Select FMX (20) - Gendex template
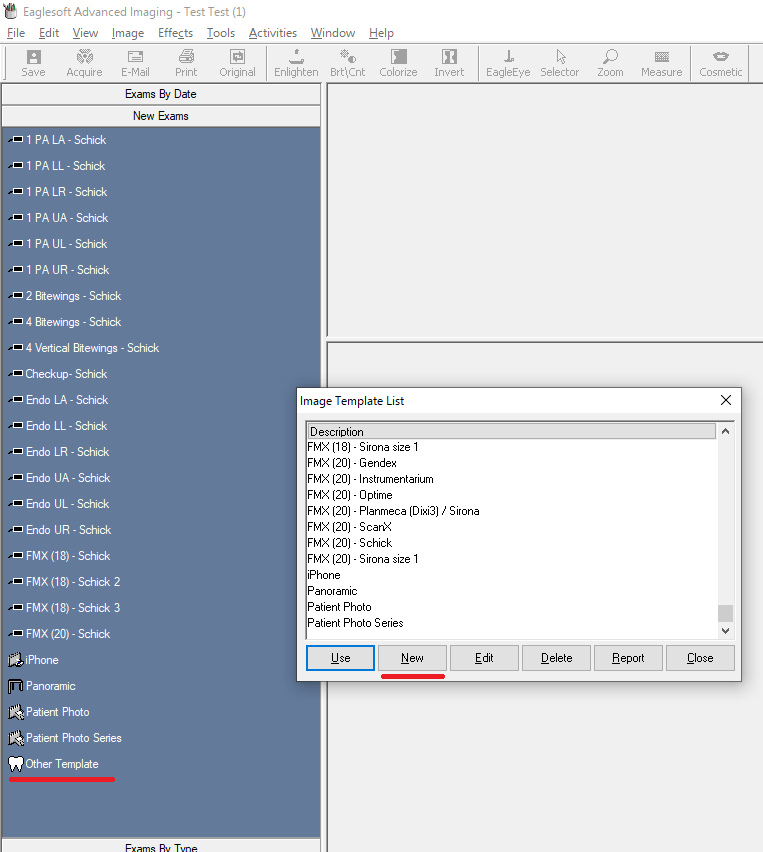763x852 pixels. click(x=352, y=463)
